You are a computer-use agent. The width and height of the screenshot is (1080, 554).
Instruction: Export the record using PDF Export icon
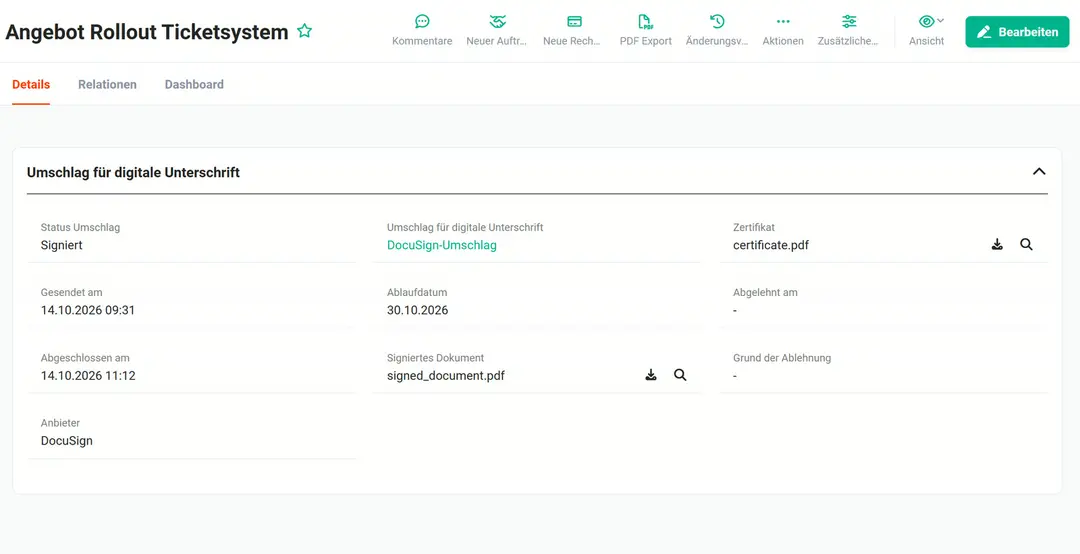(x=645, y=21)
